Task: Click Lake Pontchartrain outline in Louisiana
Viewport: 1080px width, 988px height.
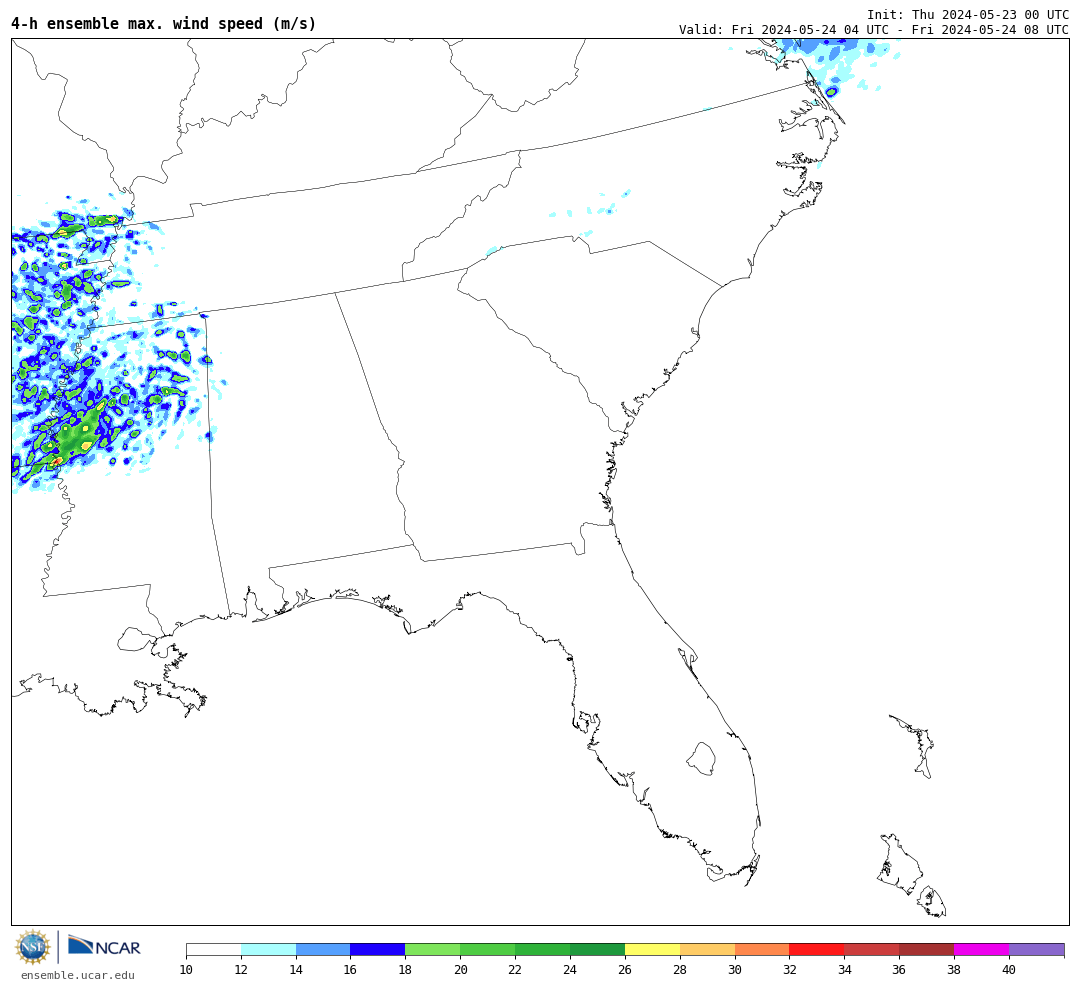Action: click(x=135, y=639)
